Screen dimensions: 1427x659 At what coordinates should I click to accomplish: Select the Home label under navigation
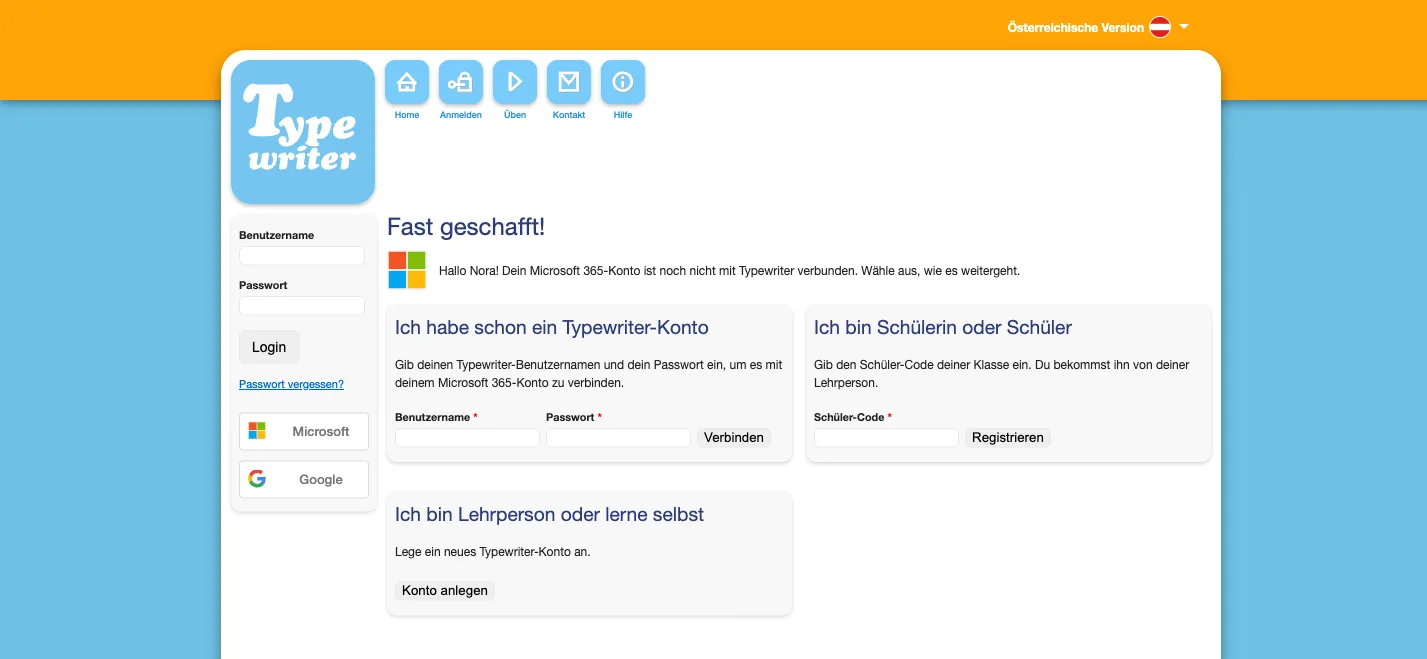[x=407, y=115]
